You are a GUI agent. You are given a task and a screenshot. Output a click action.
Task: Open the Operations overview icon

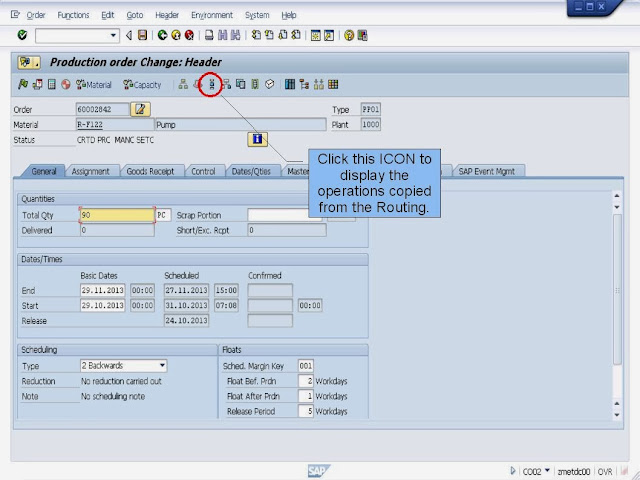(212, 84)
